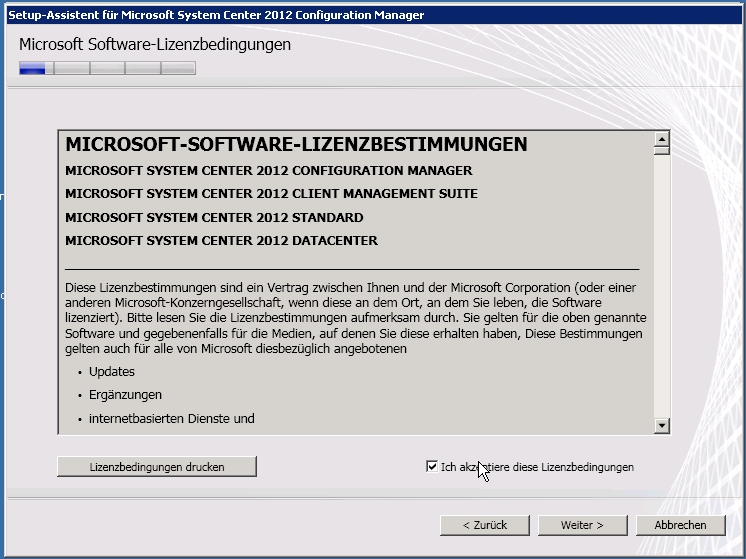Toggle the license acceptance checkbox
Viewport: 746px width, 559px height.
(432, 467)
